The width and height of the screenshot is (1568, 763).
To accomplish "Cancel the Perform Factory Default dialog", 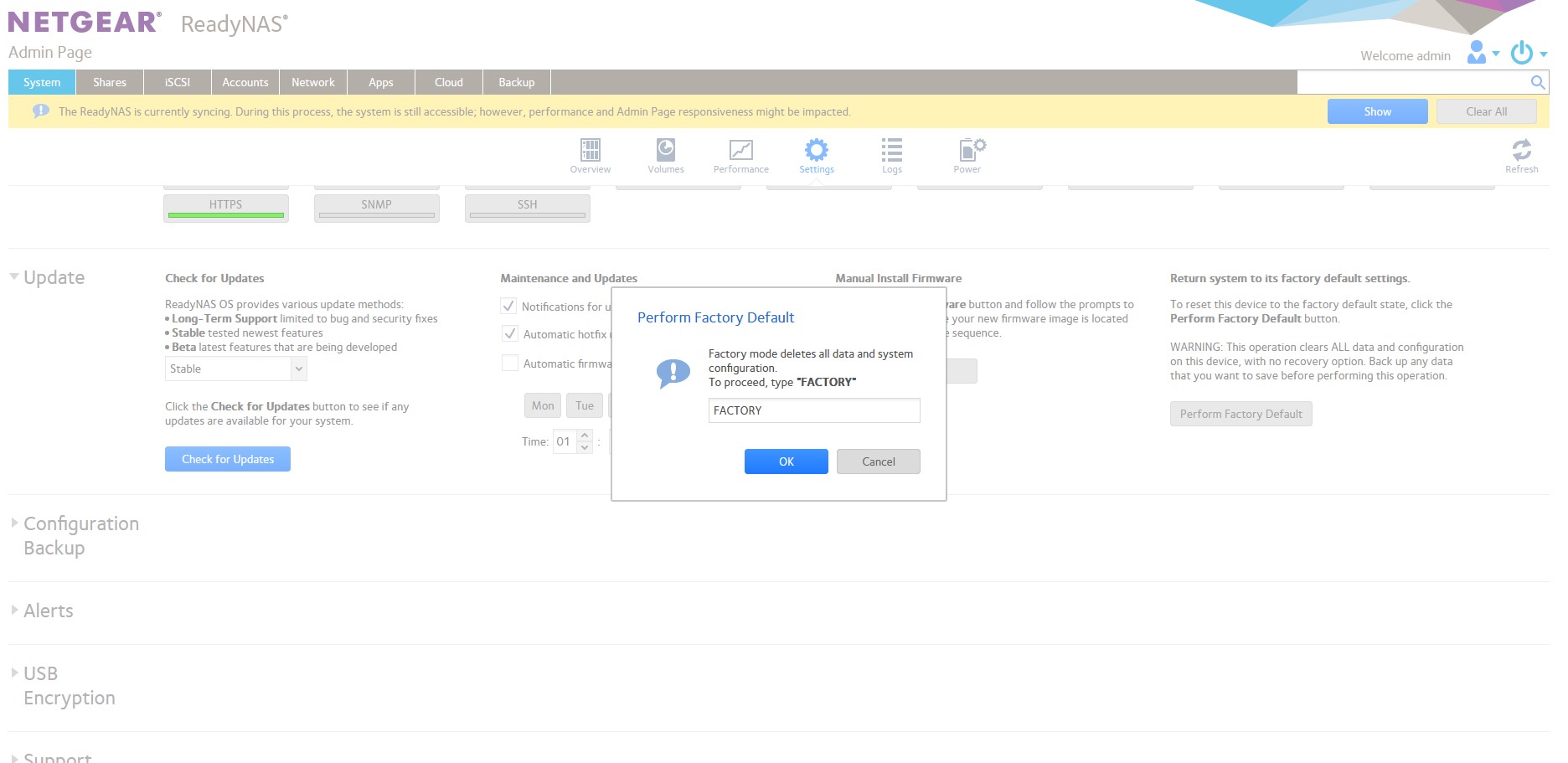I will coord(878,461).
